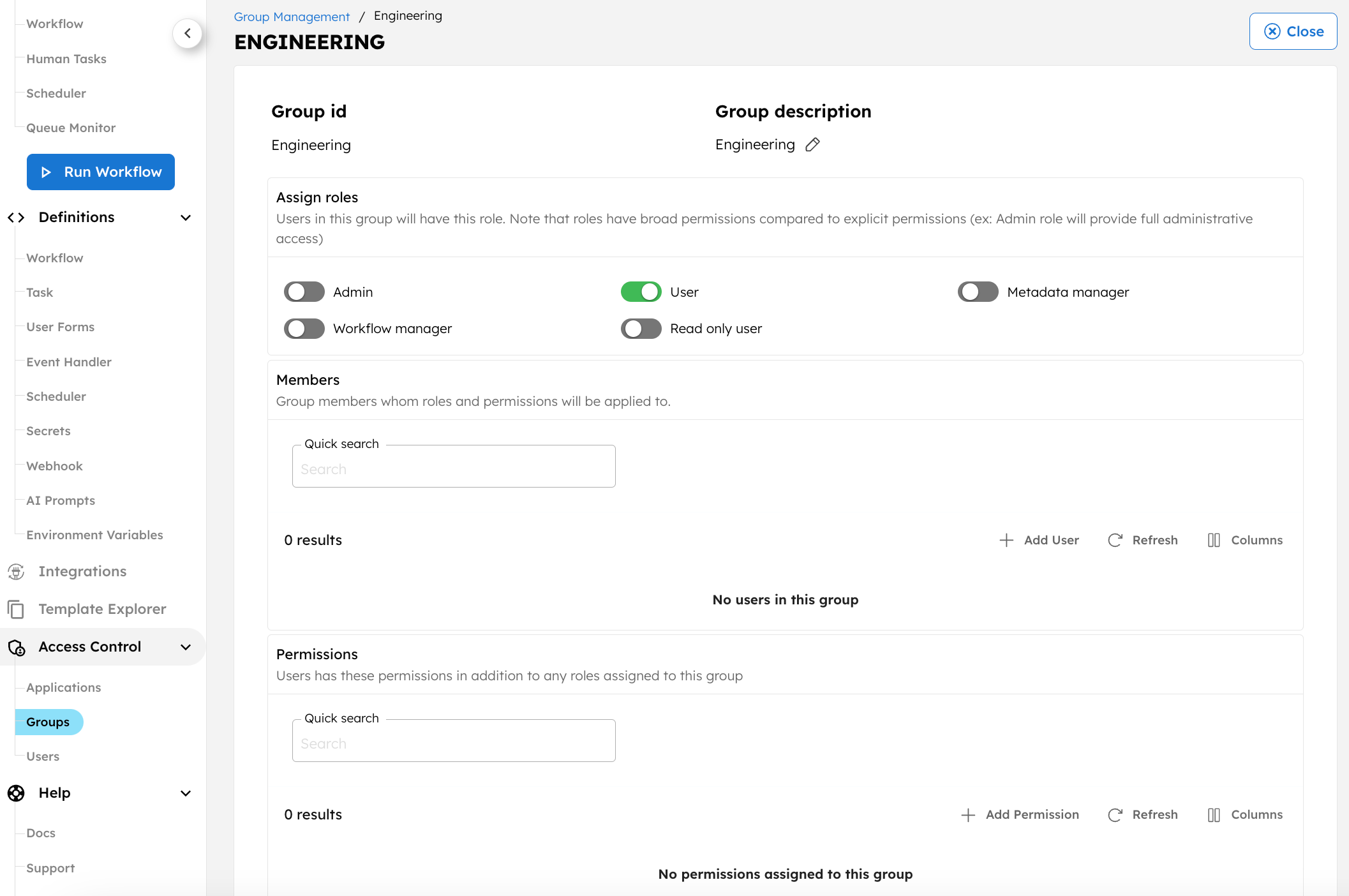The image size is (1349, 896).
Task: Click the Permissions Columns label
Action: (x=1256, y=815)
